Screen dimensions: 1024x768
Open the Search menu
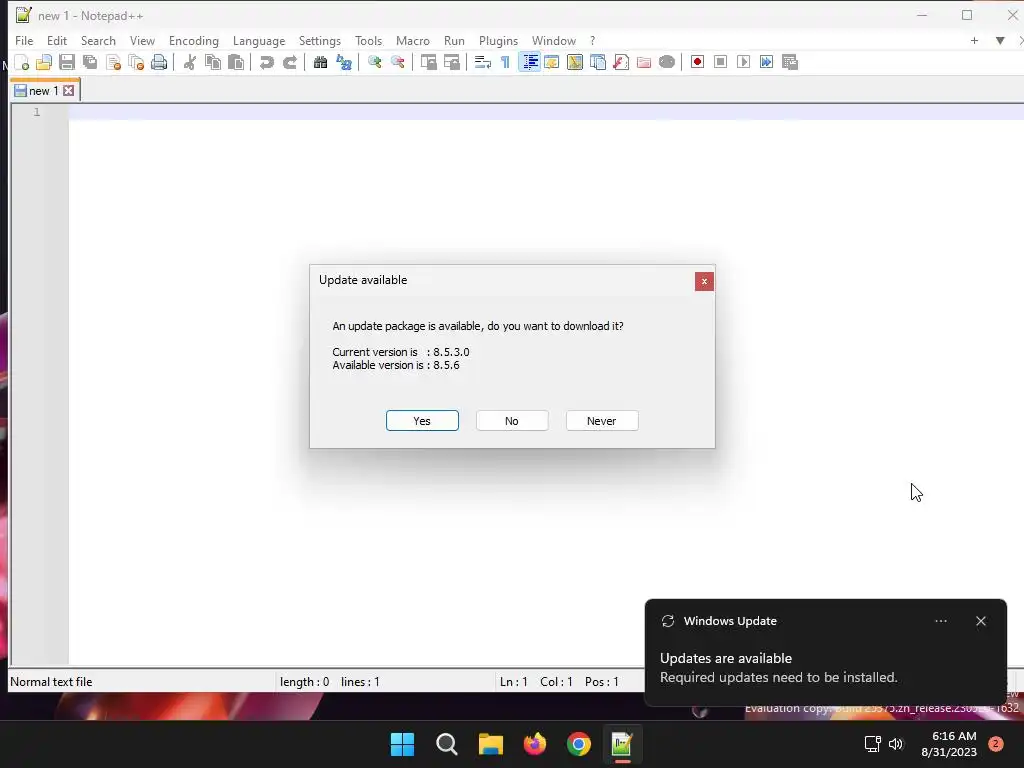coord(98,40)
